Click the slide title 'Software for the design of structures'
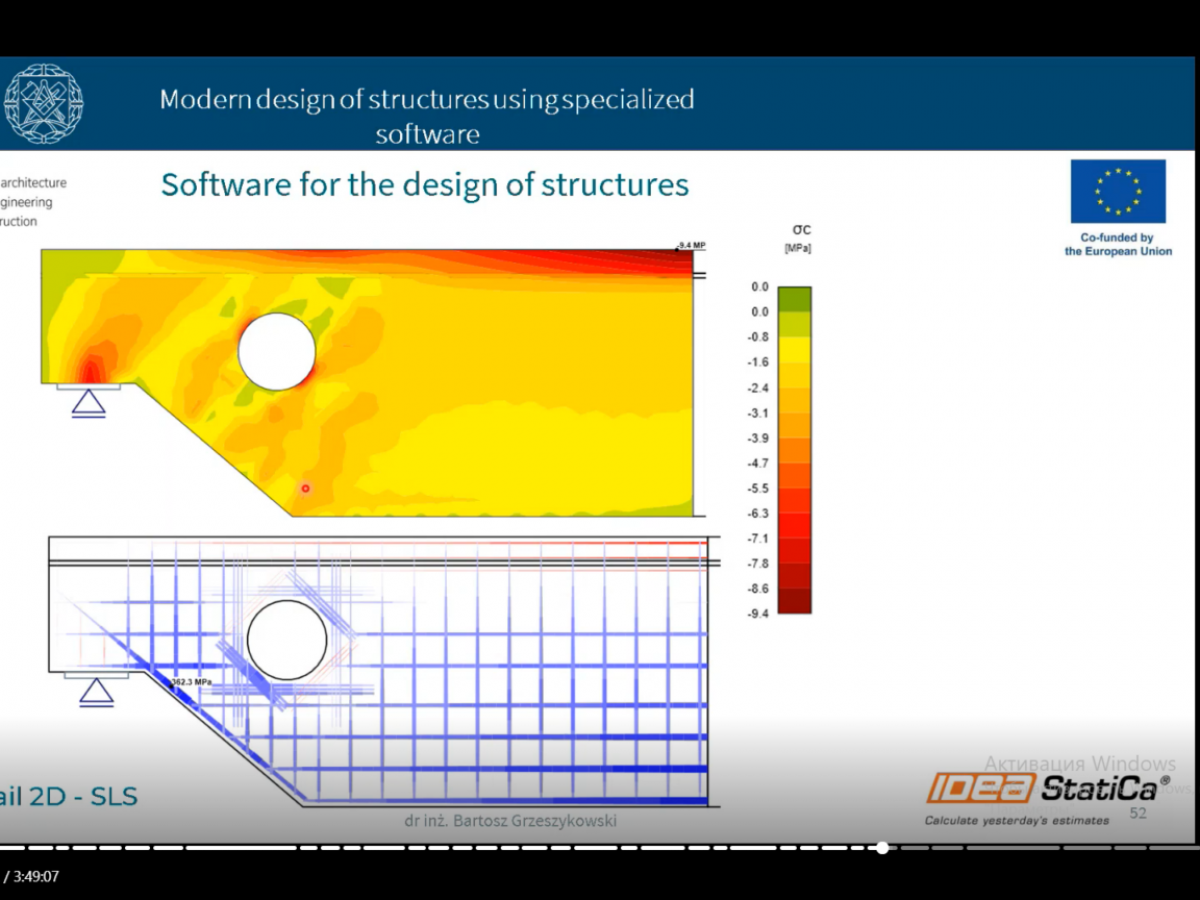The image size is (1200, 900). (424, 185)
